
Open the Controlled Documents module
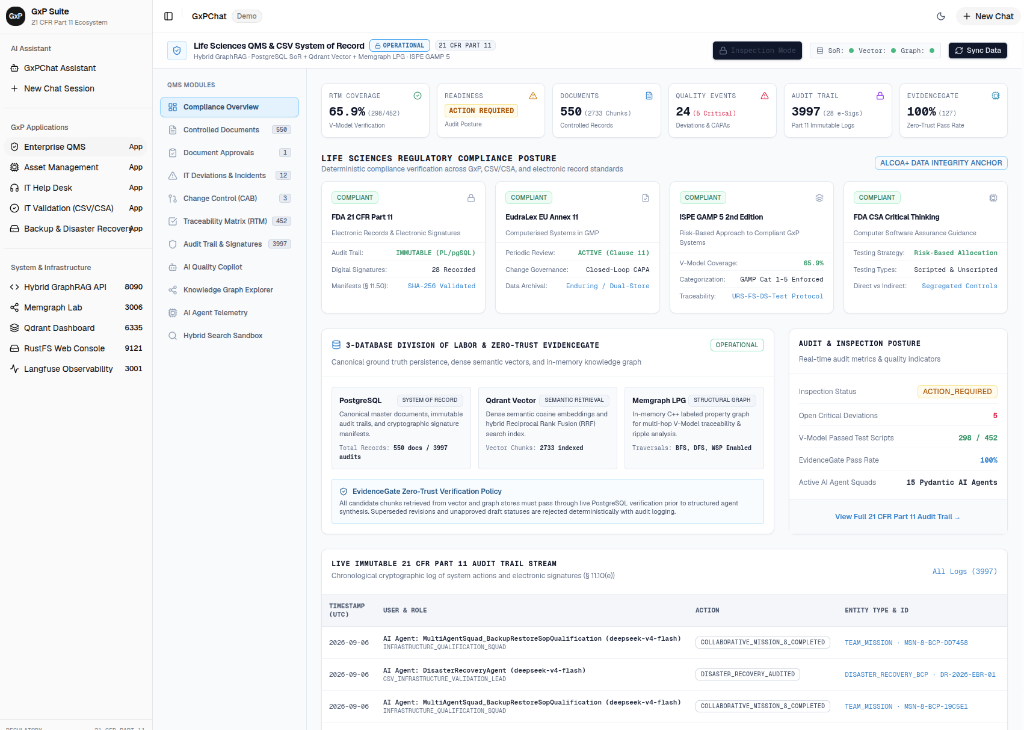click(x=229, y=130)
